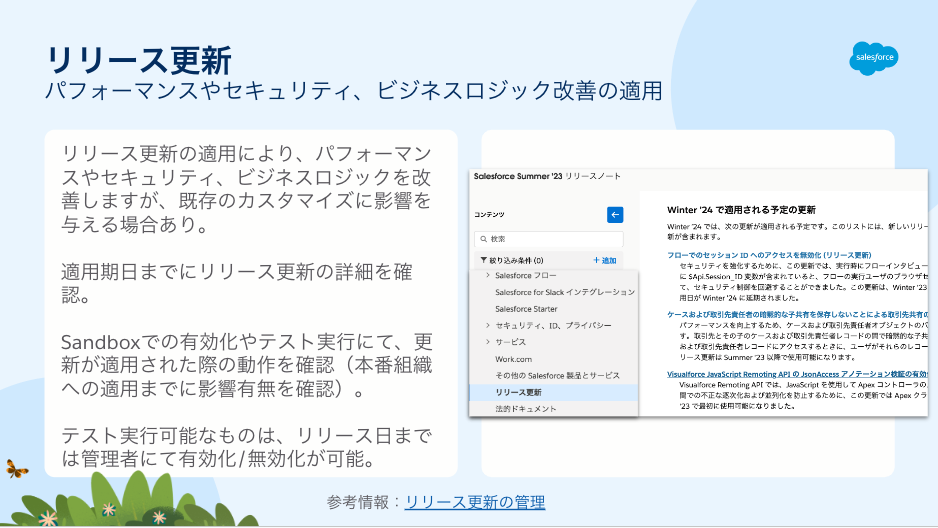Click the 検索 search field
The height and width of the screenshot is (528, 938).
(549, 239)
